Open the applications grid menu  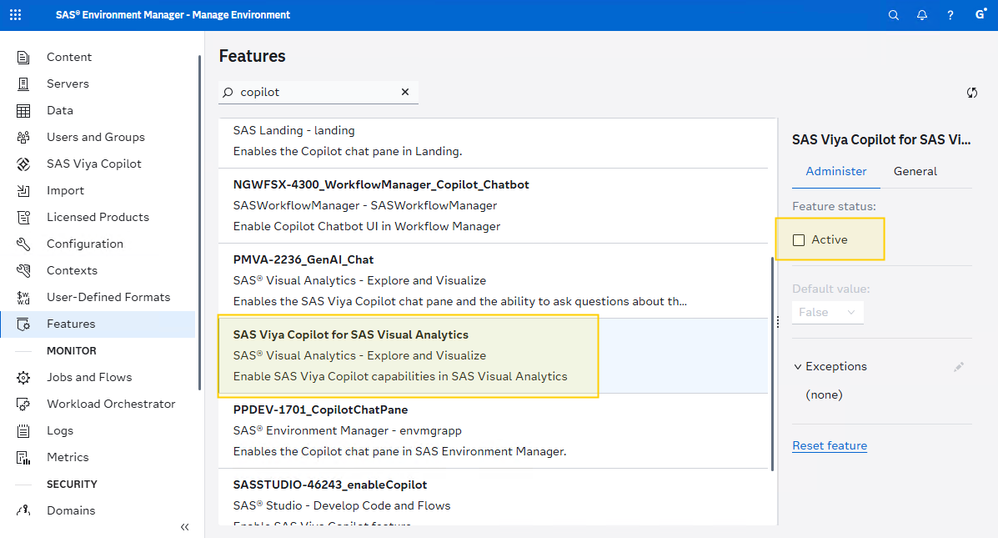(x=15, y=15)
